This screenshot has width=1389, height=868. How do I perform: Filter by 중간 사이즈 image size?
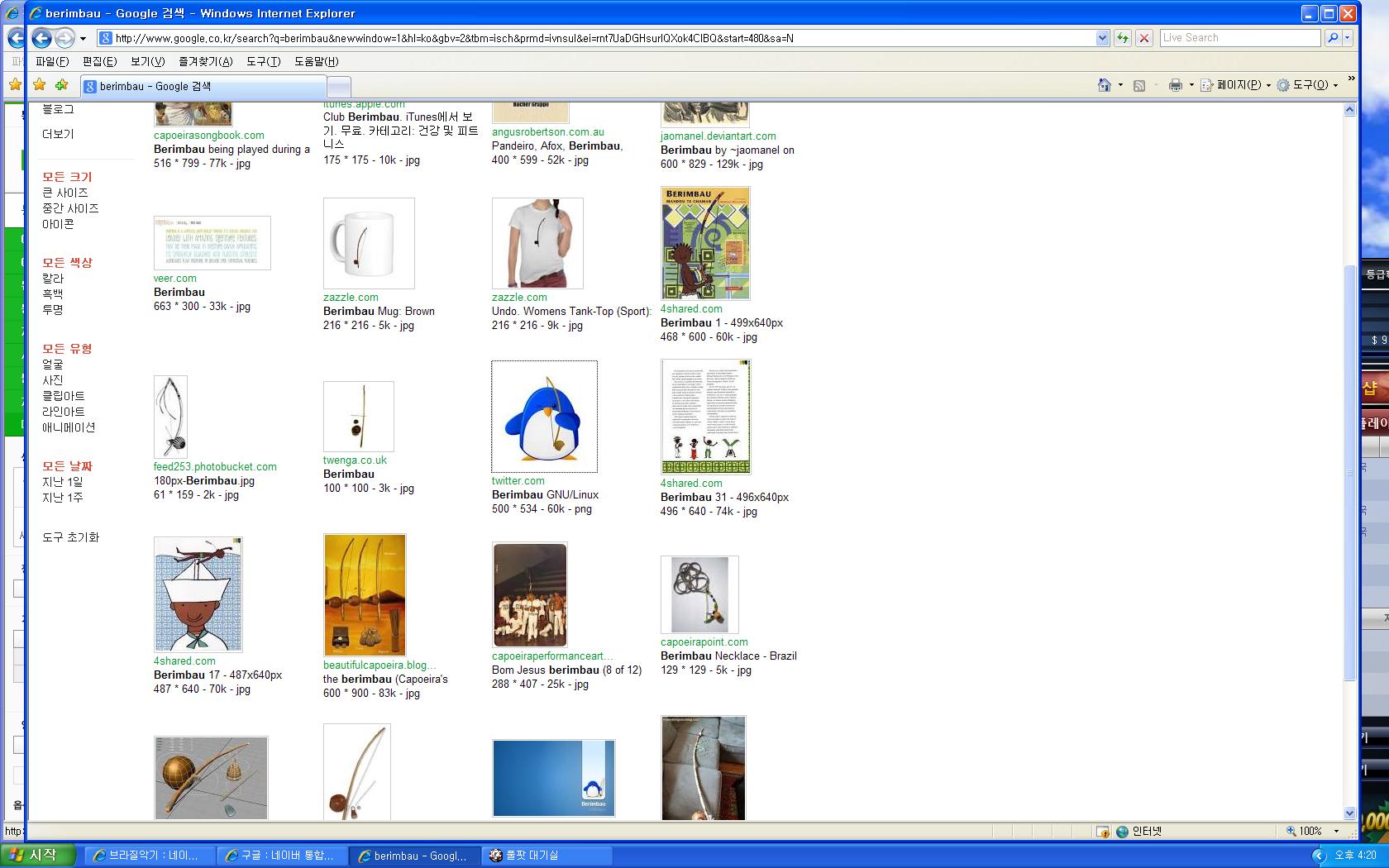[x=70, y=208]
